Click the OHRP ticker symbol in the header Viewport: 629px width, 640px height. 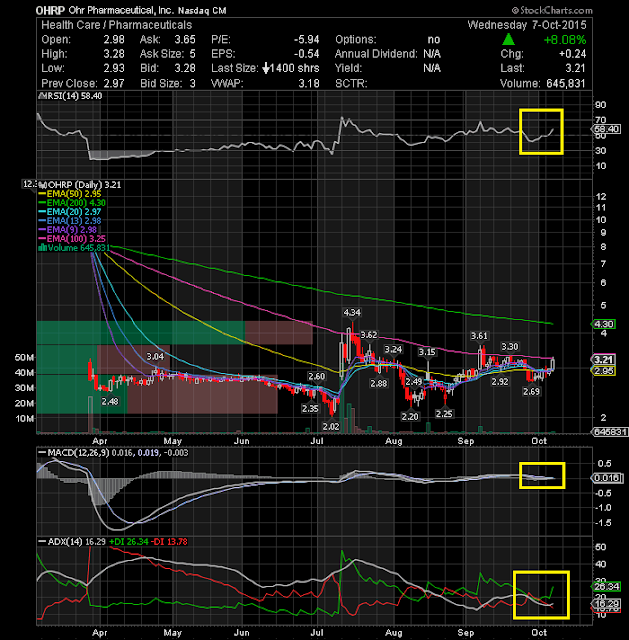(x=50, y=10)
